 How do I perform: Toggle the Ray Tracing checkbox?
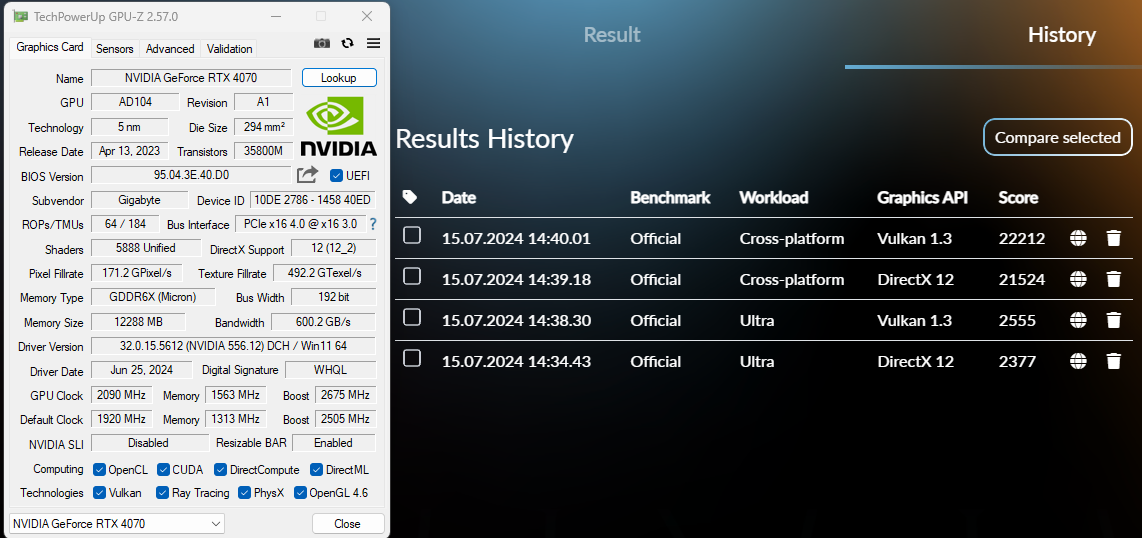coord(163,493)
